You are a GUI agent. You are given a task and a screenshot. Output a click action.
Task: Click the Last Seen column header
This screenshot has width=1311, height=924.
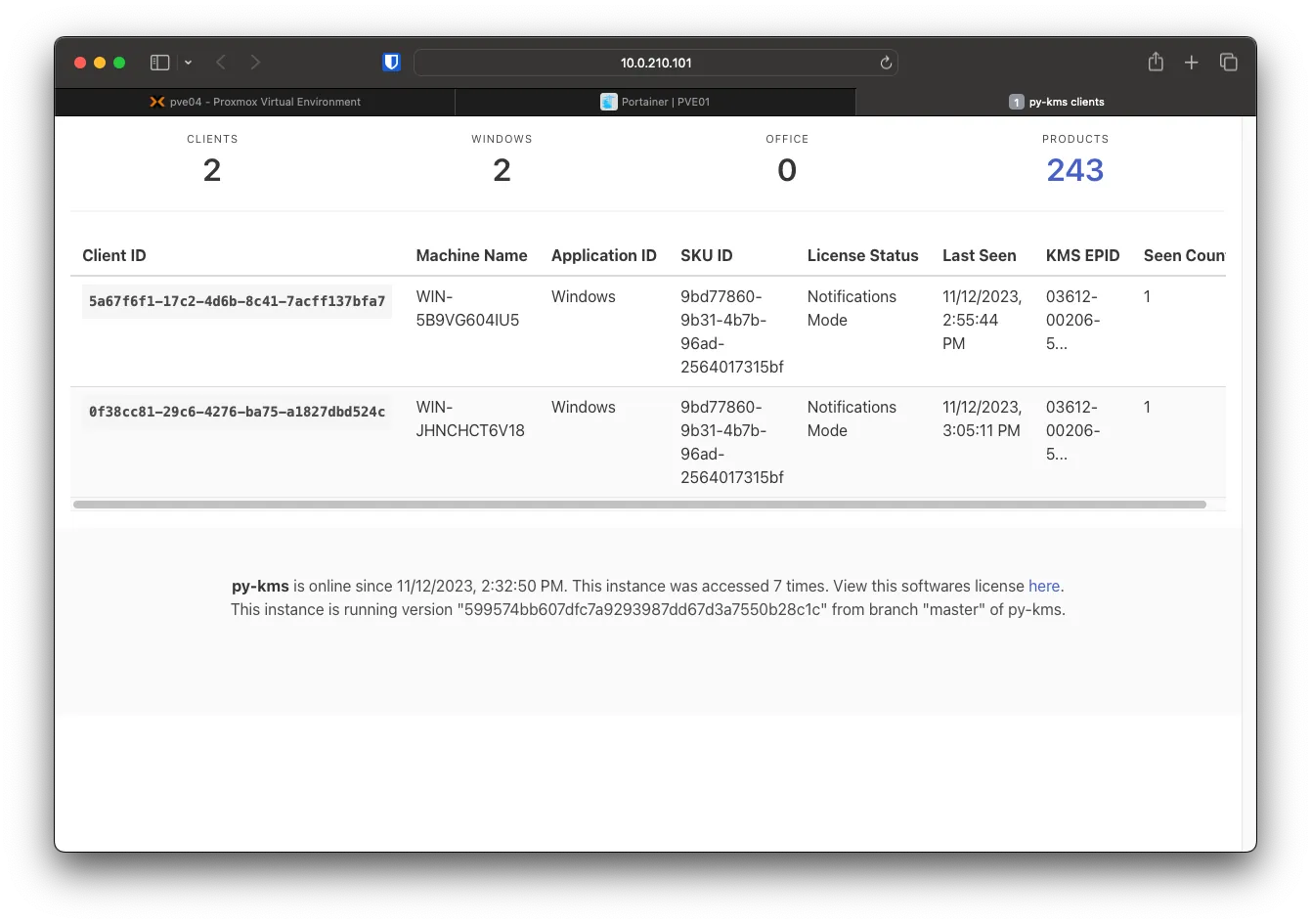click(980, 255)
